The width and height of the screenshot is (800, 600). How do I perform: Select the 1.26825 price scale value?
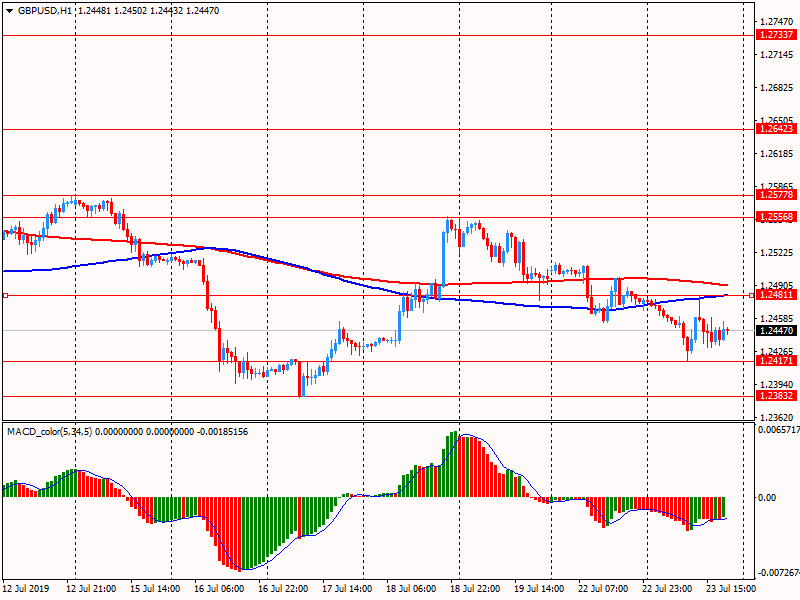point(777,88)
